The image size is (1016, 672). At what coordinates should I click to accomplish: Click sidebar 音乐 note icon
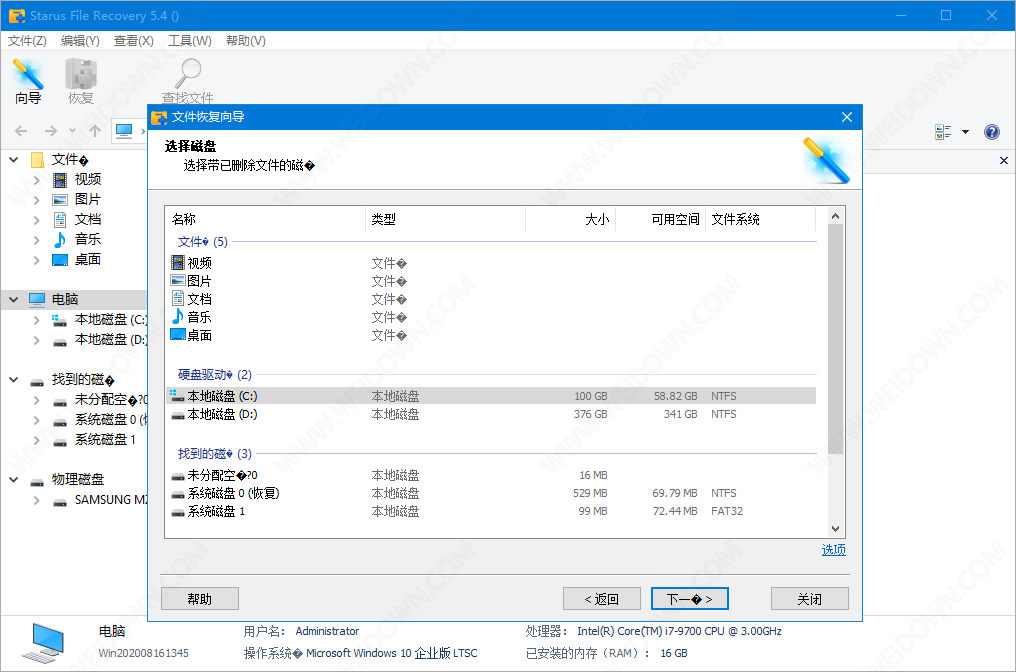[60, 240]
